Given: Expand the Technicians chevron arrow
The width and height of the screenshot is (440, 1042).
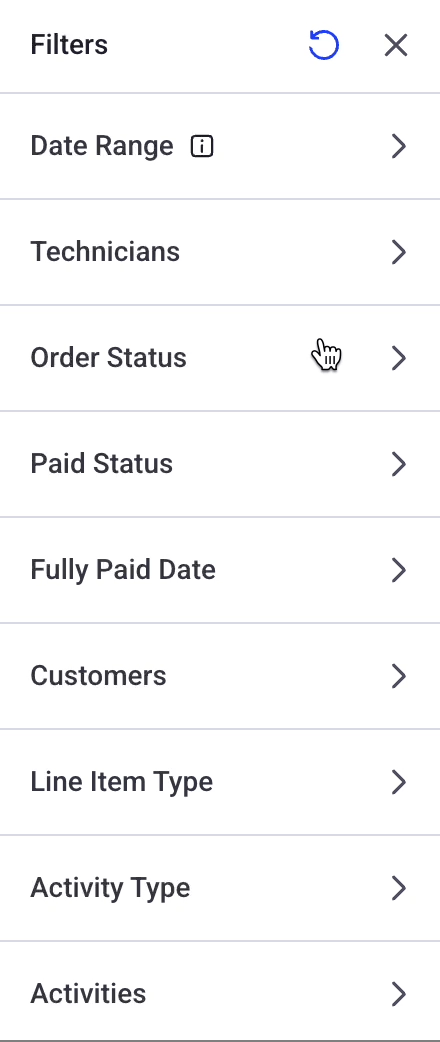Looking at the screenshot, I should click(x=398, y=252).
